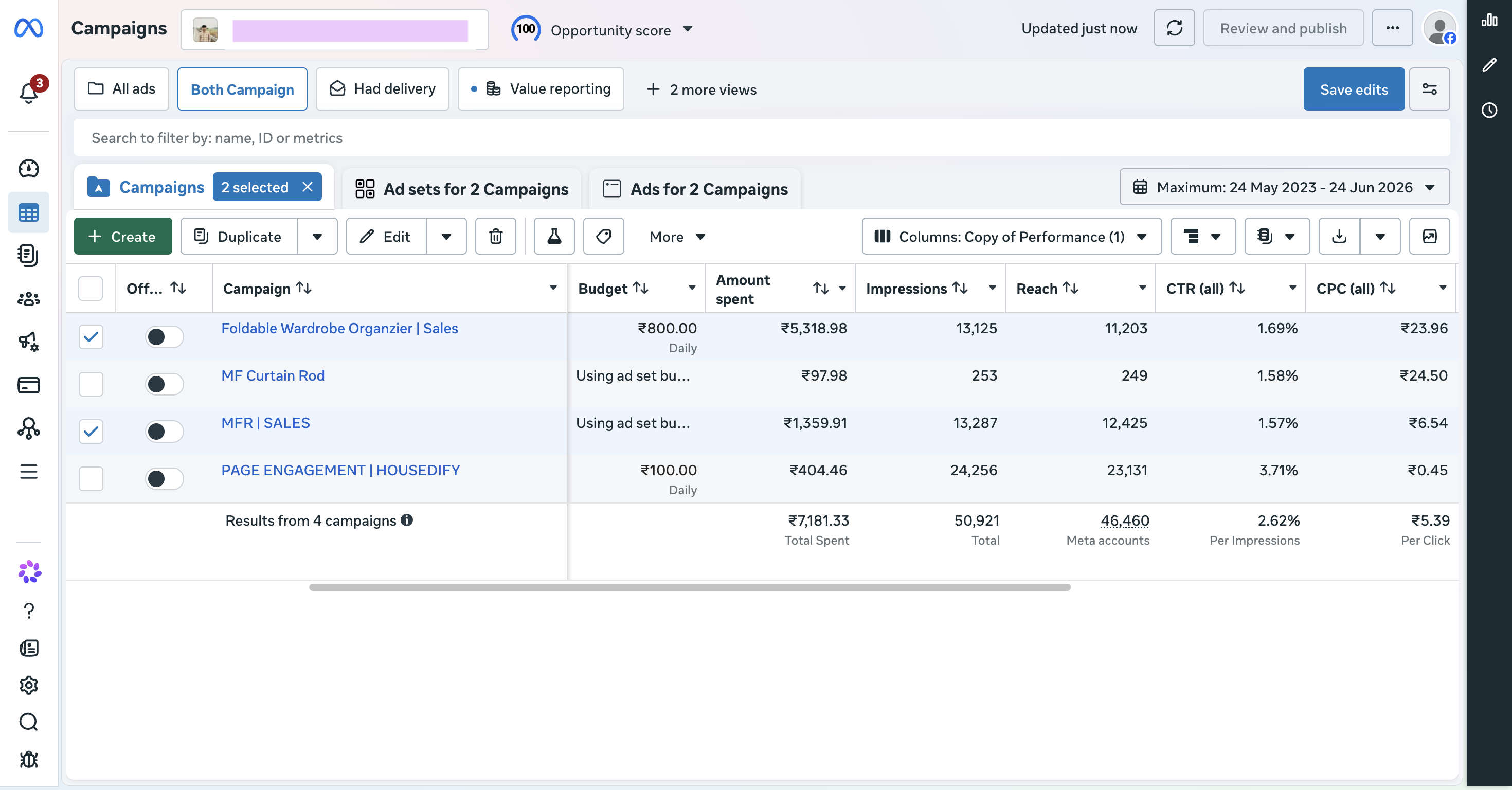The image size is (1512, 790).
Task: Click the Save edits button
Action: tap(1354, 88)
